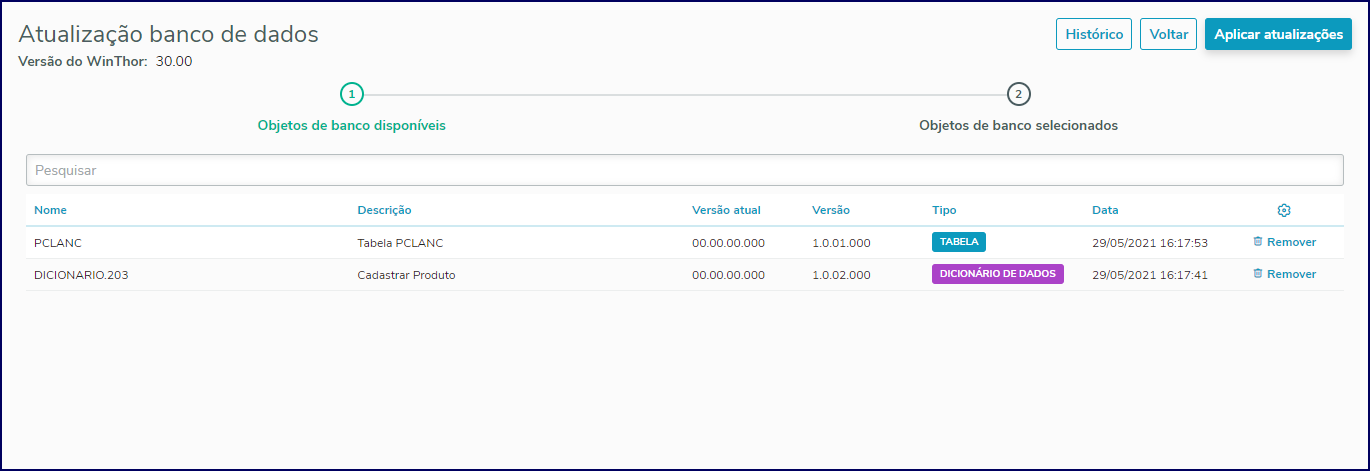This screenshot has width=1370, height=471.
Task: Click the Atualização banco de dados title
Action: pos(168,34)
